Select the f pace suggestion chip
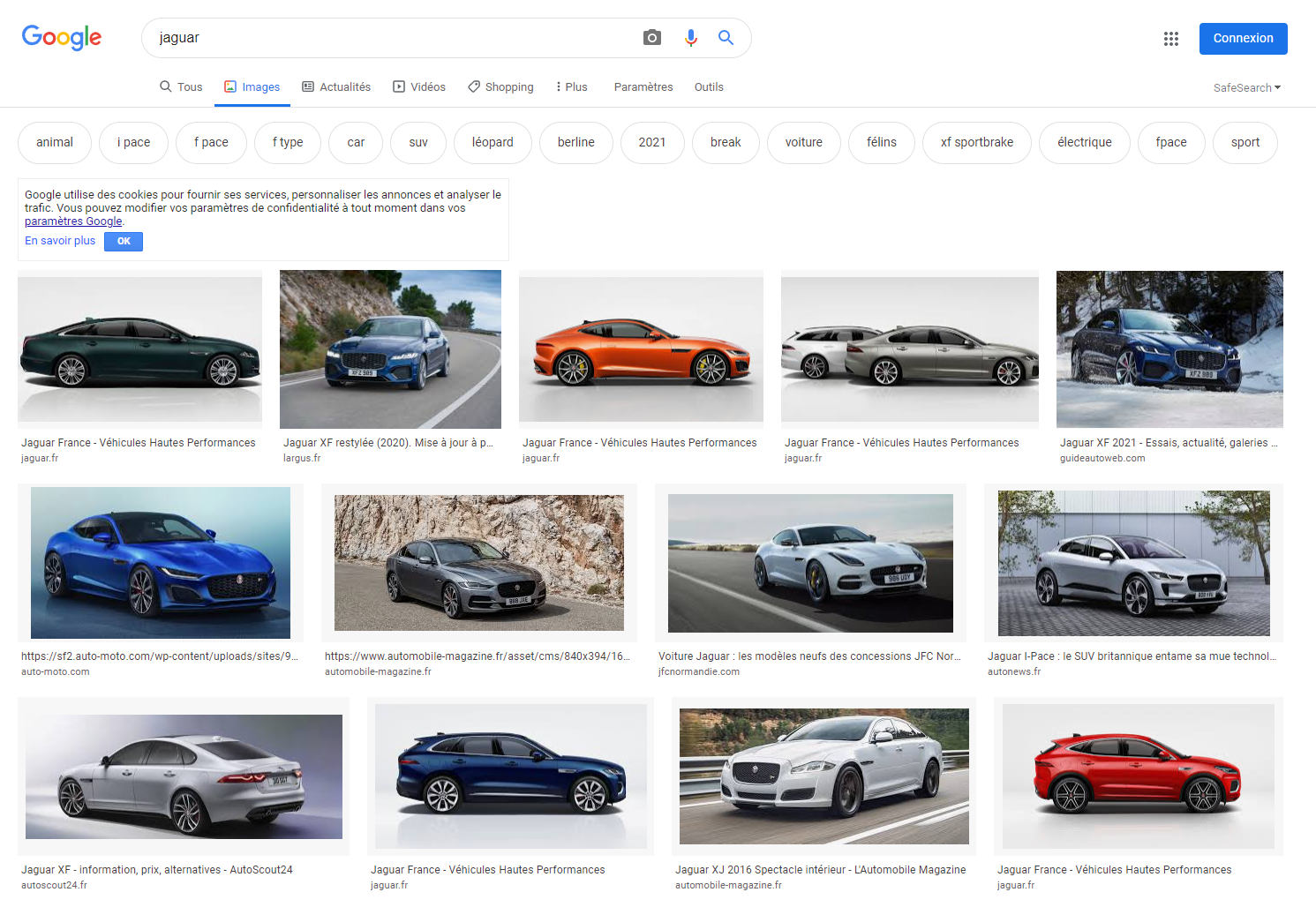 click(211, 143)
